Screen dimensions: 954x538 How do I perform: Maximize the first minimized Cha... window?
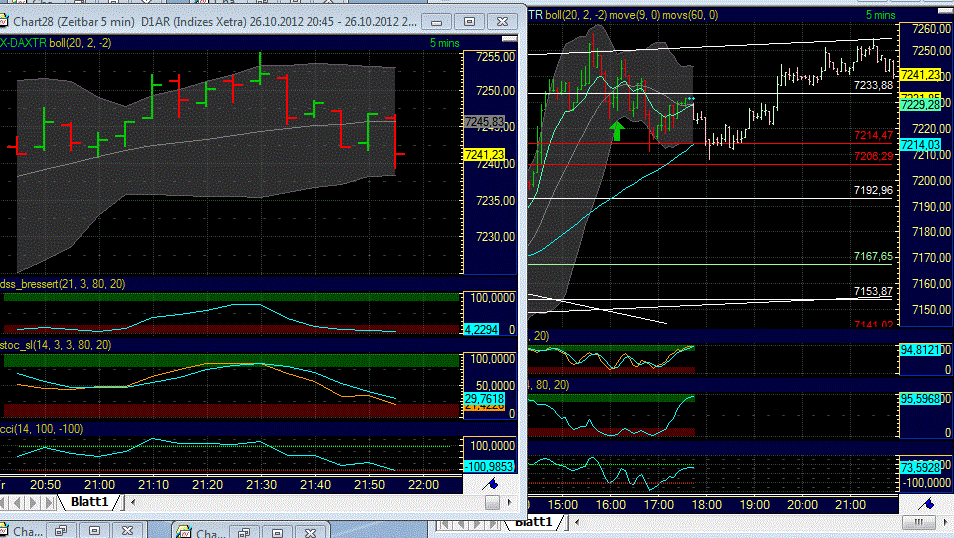[x=94, y=531]
